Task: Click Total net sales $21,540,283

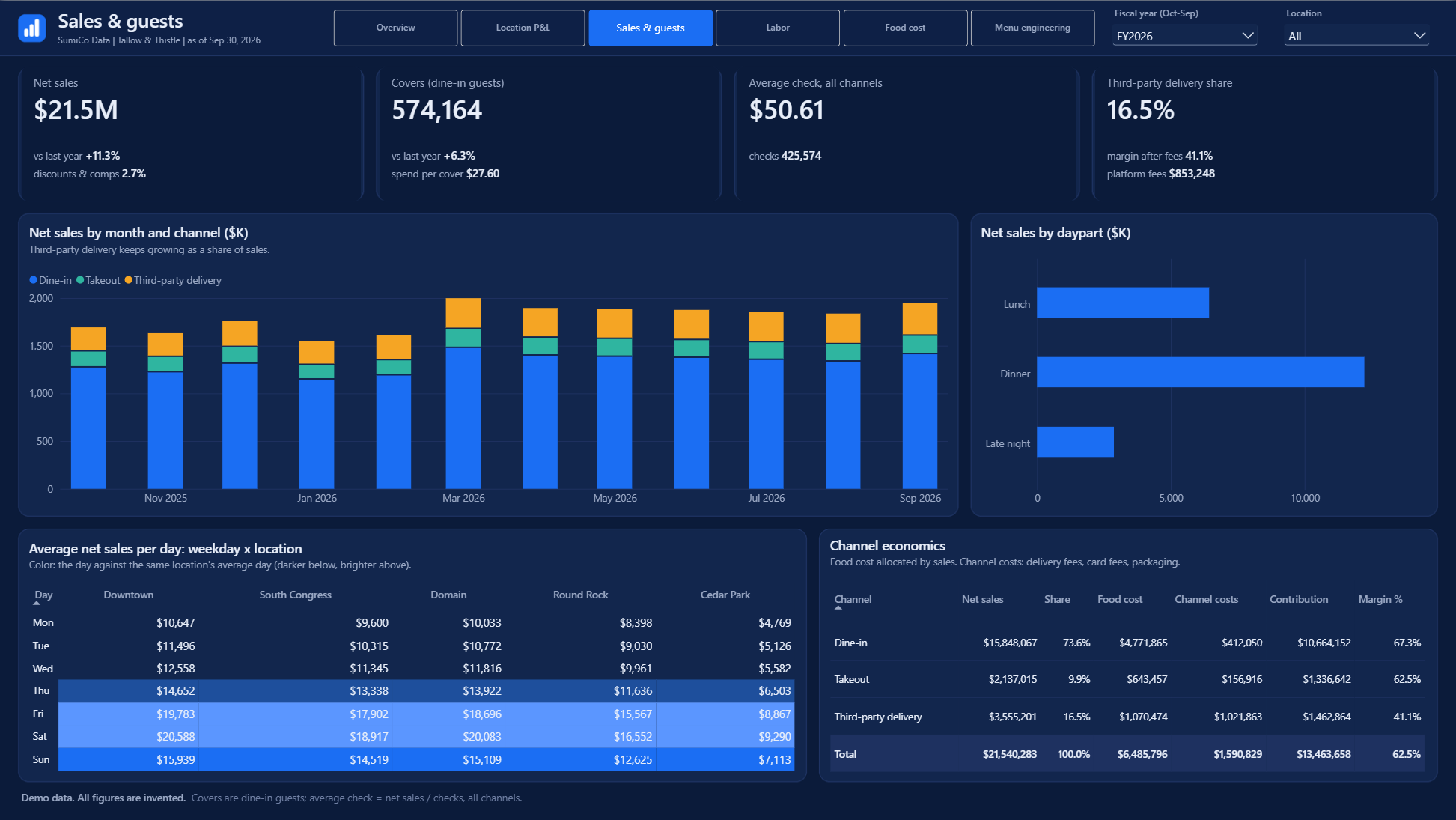Action: click(x=1009, y=755)
